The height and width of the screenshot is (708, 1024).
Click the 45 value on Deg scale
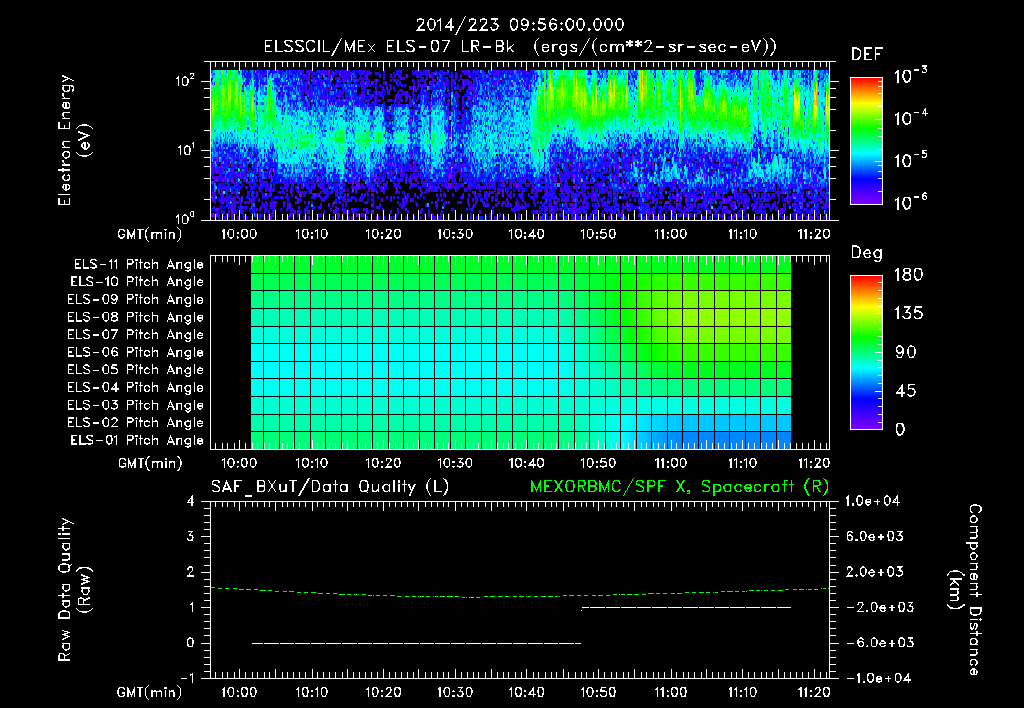pos(905,391)
